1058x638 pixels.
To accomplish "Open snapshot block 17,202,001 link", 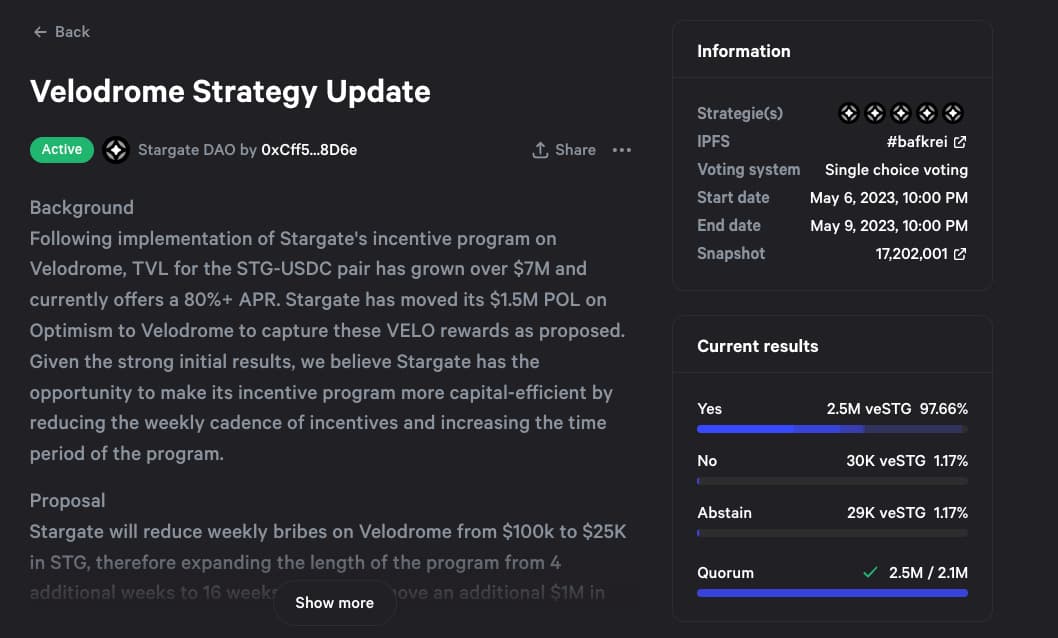I will click(912, 254).
